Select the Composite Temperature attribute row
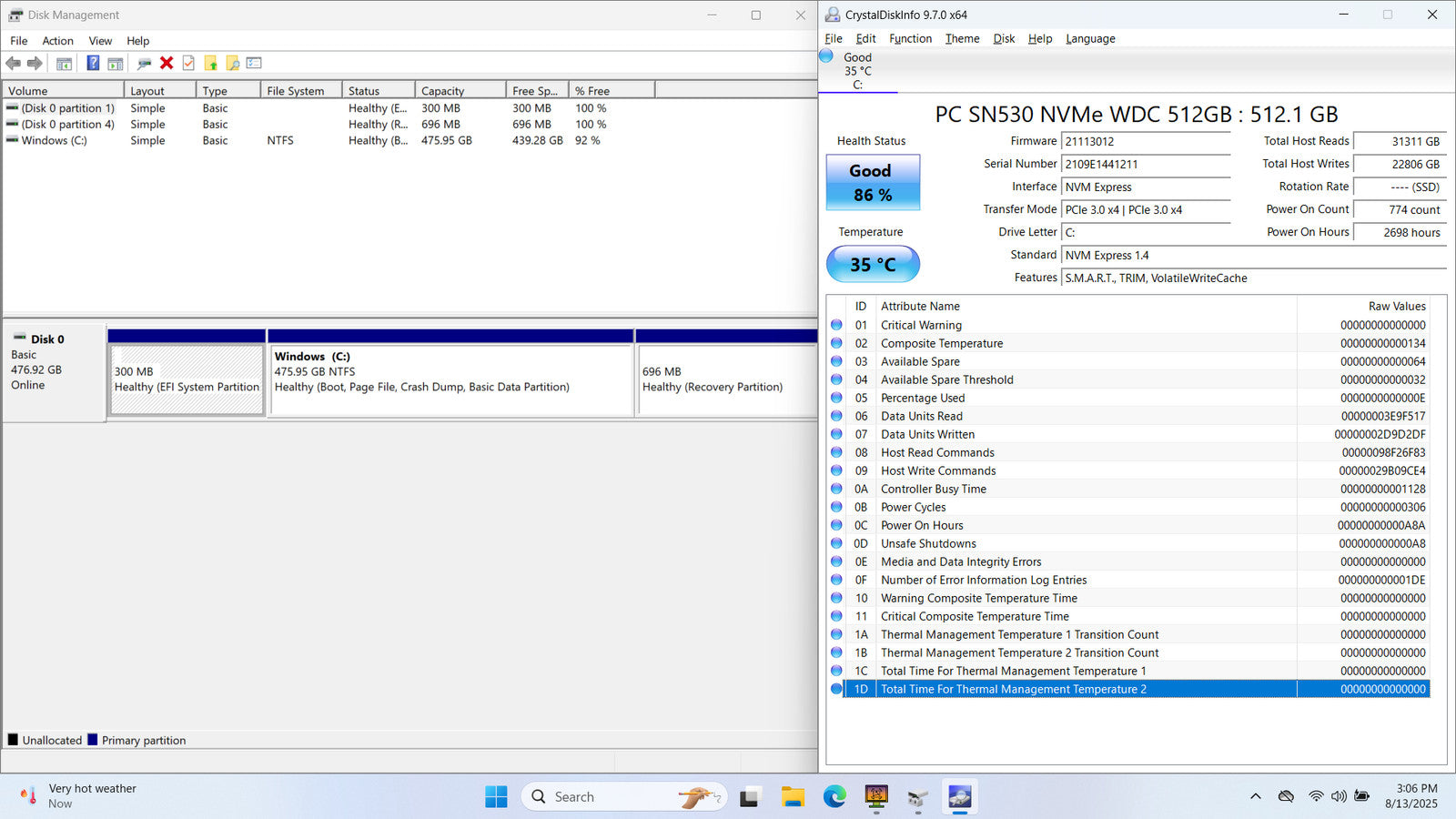Screen dimensions: 1456x819 tap(1128, 343)
